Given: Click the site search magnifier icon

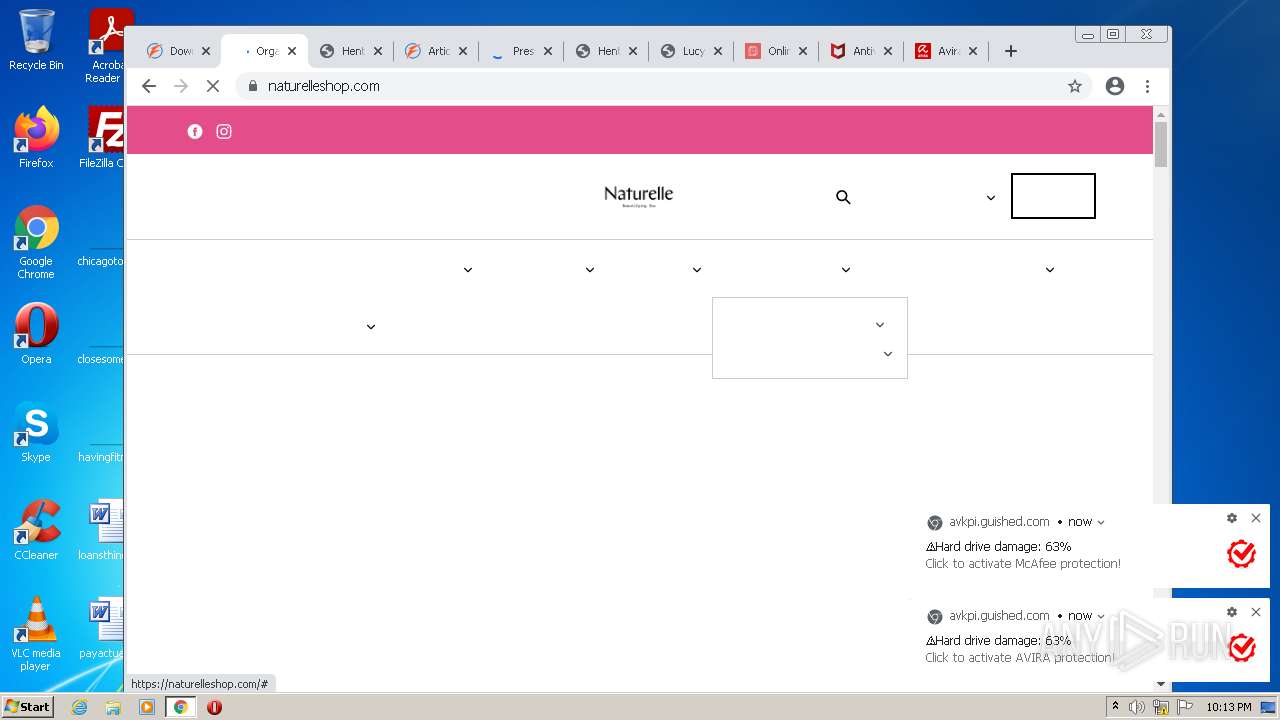Looking at the screenshot, I should coord(843,197).
